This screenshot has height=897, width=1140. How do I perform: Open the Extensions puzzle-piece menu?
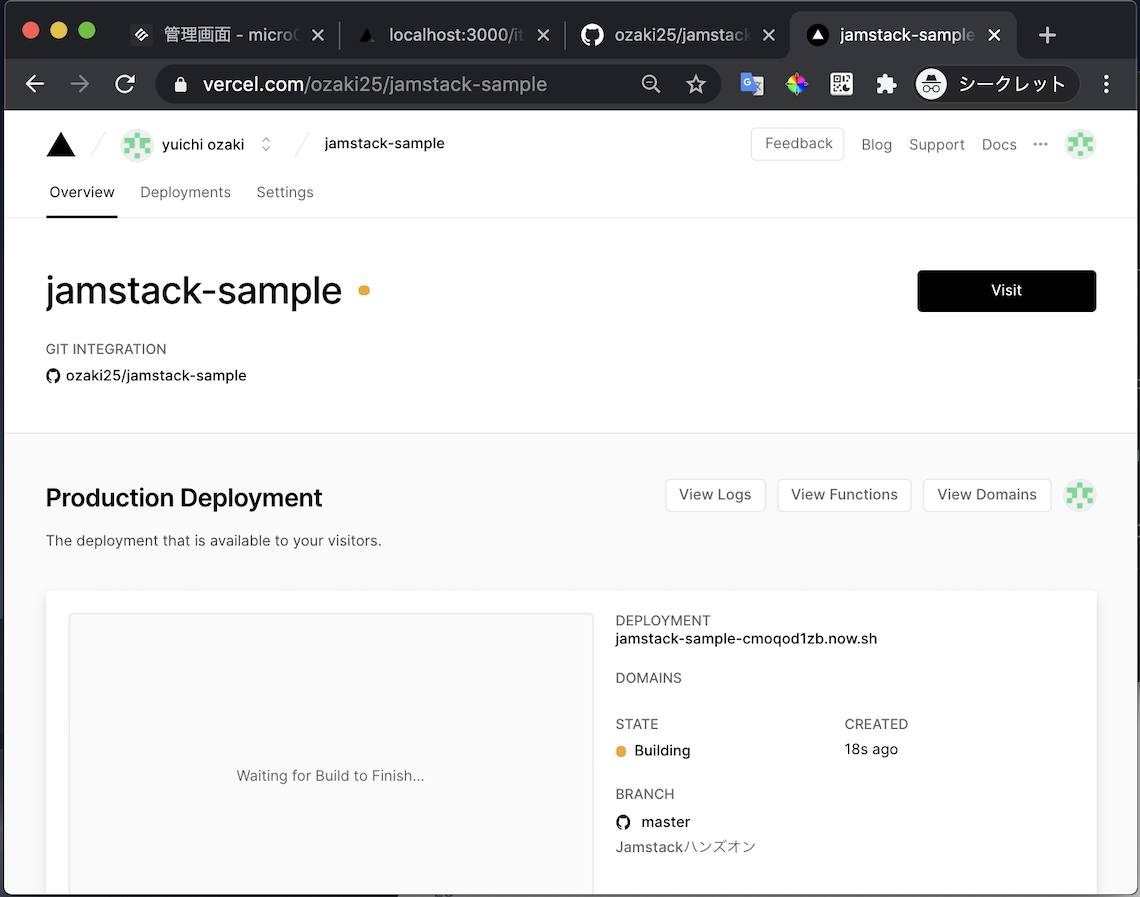(x=886, y=84)
